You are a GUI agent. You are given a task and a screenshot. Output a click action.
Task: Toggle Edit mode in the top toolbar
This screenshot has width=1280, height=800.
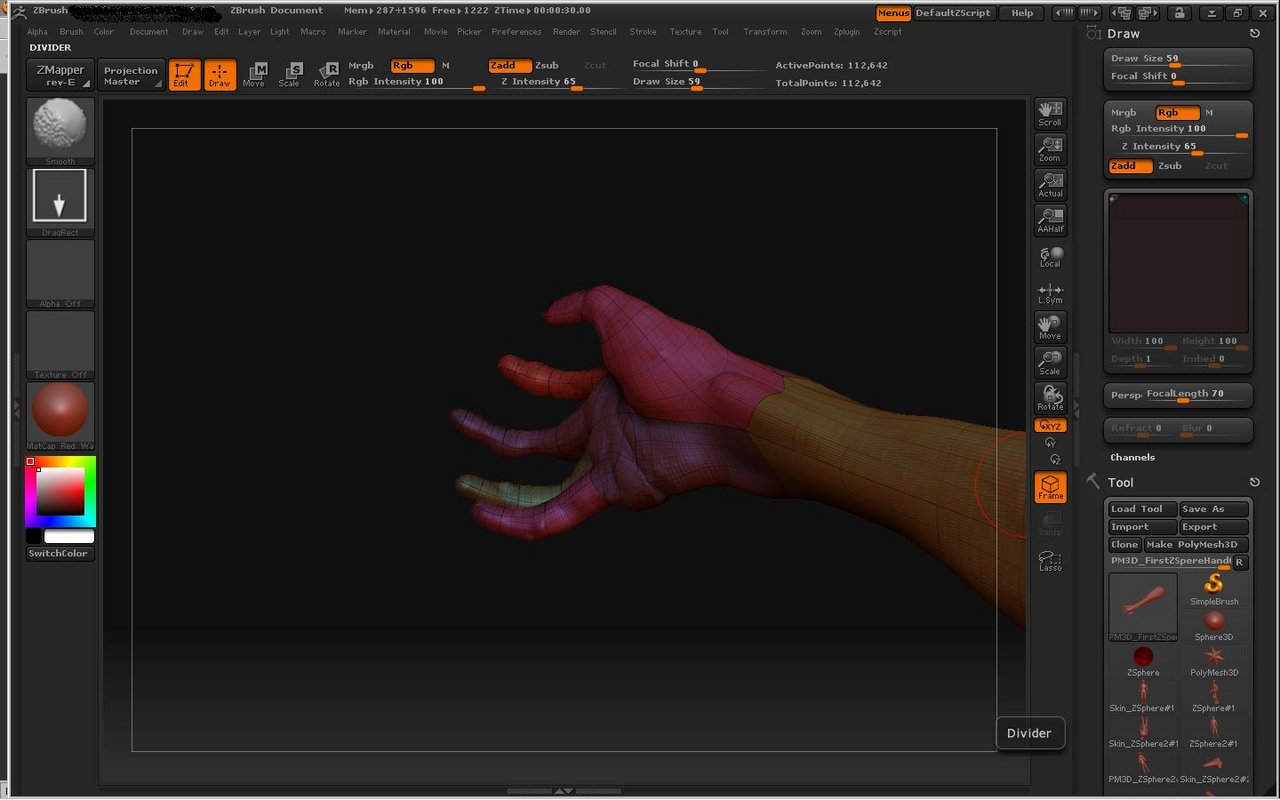tap(184, 73)
